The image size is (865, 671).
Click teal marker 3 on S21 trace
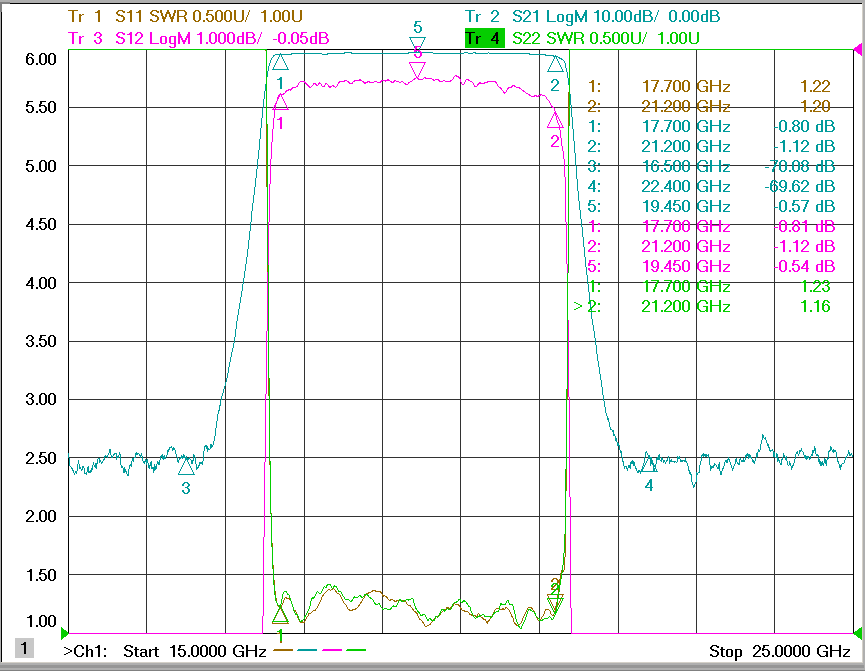(x=186, y=467)
